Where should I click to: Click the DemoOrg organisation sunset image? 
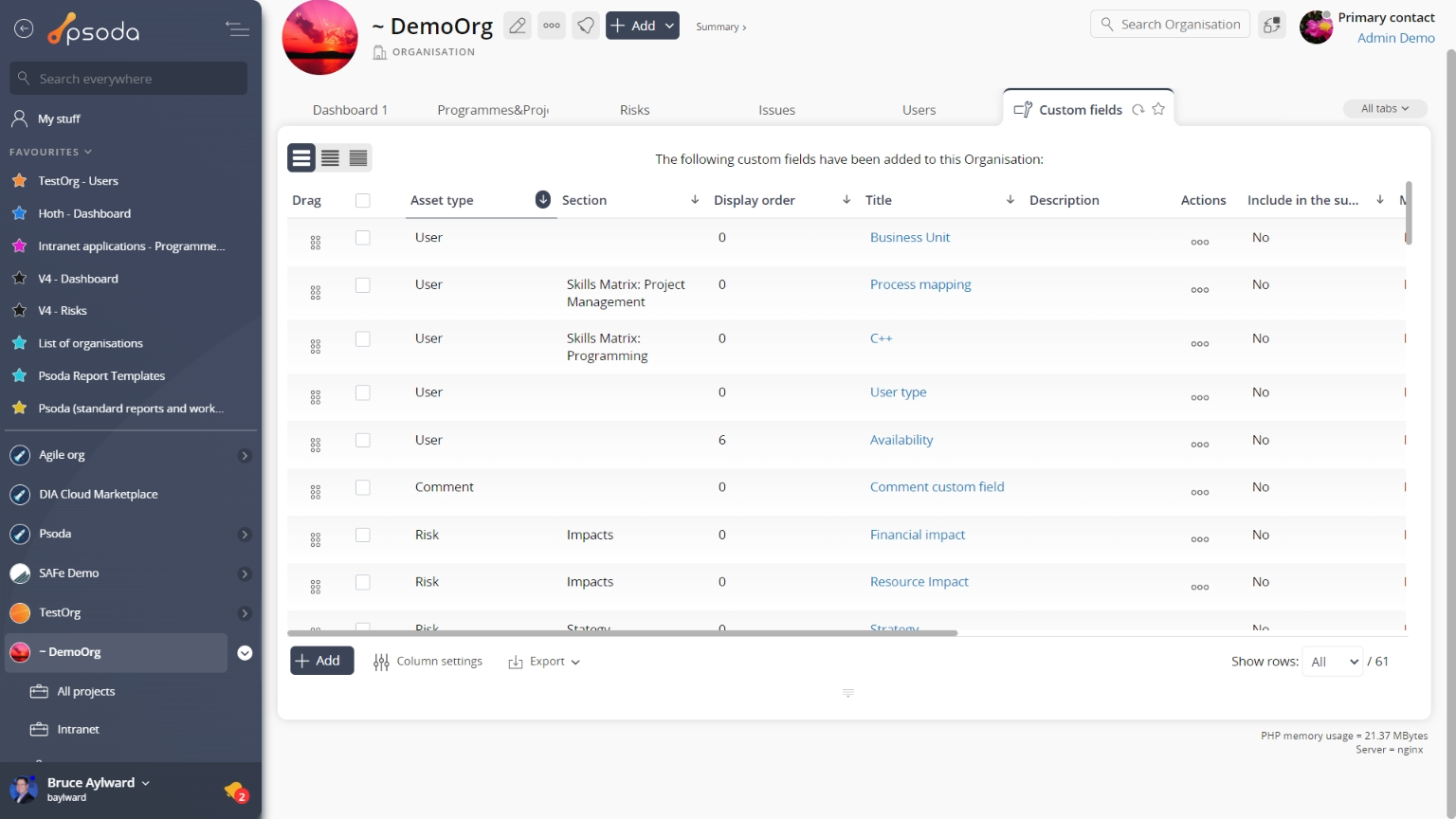[320, 37]
